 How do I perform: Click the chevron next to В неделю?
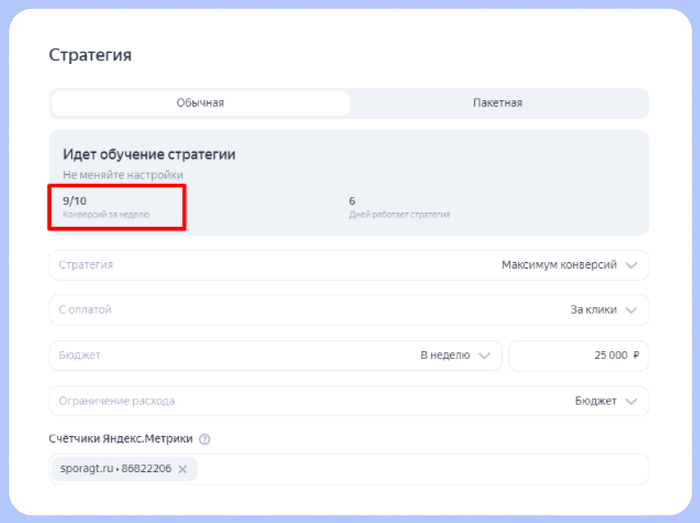tap(485, 355)
